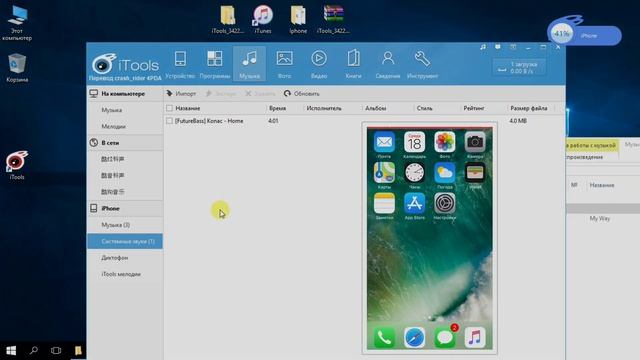This screenshot has height=360, width=640.
Task: Open the Recycle Bin on desktop
Action: click(x=17, y=68)
